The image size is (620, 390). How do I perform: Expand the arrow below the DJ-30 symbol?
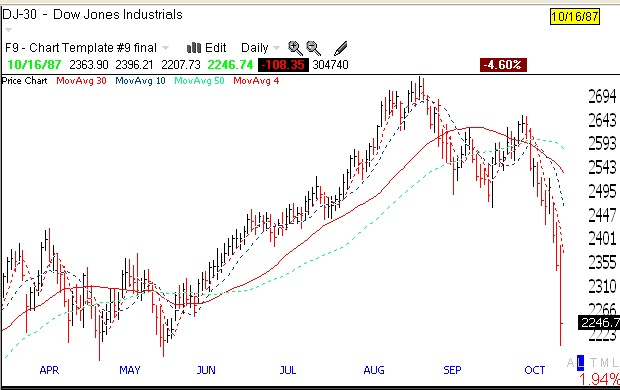(8, 30)
